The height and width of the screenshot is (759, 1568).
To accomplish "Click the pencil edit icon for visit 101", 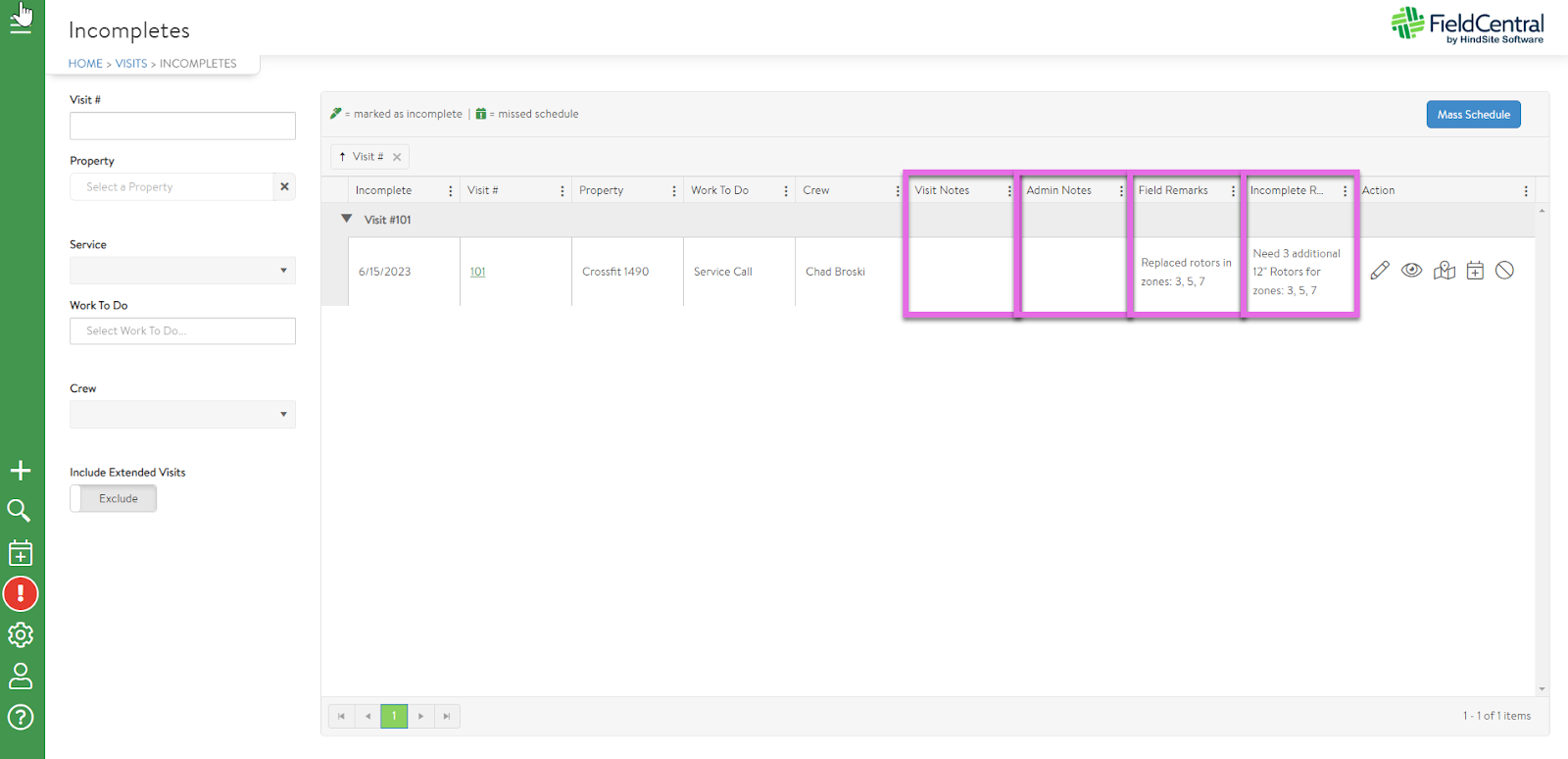I will (x=1380, y=271).
